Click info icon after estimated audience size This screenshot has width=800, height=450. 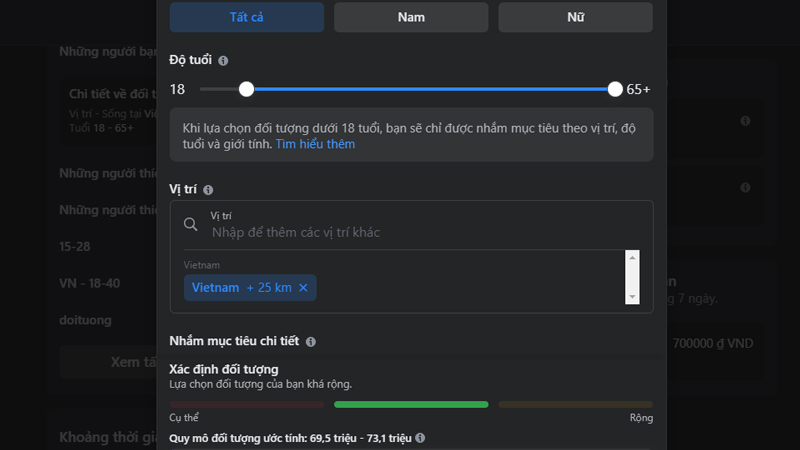(420, 438)
